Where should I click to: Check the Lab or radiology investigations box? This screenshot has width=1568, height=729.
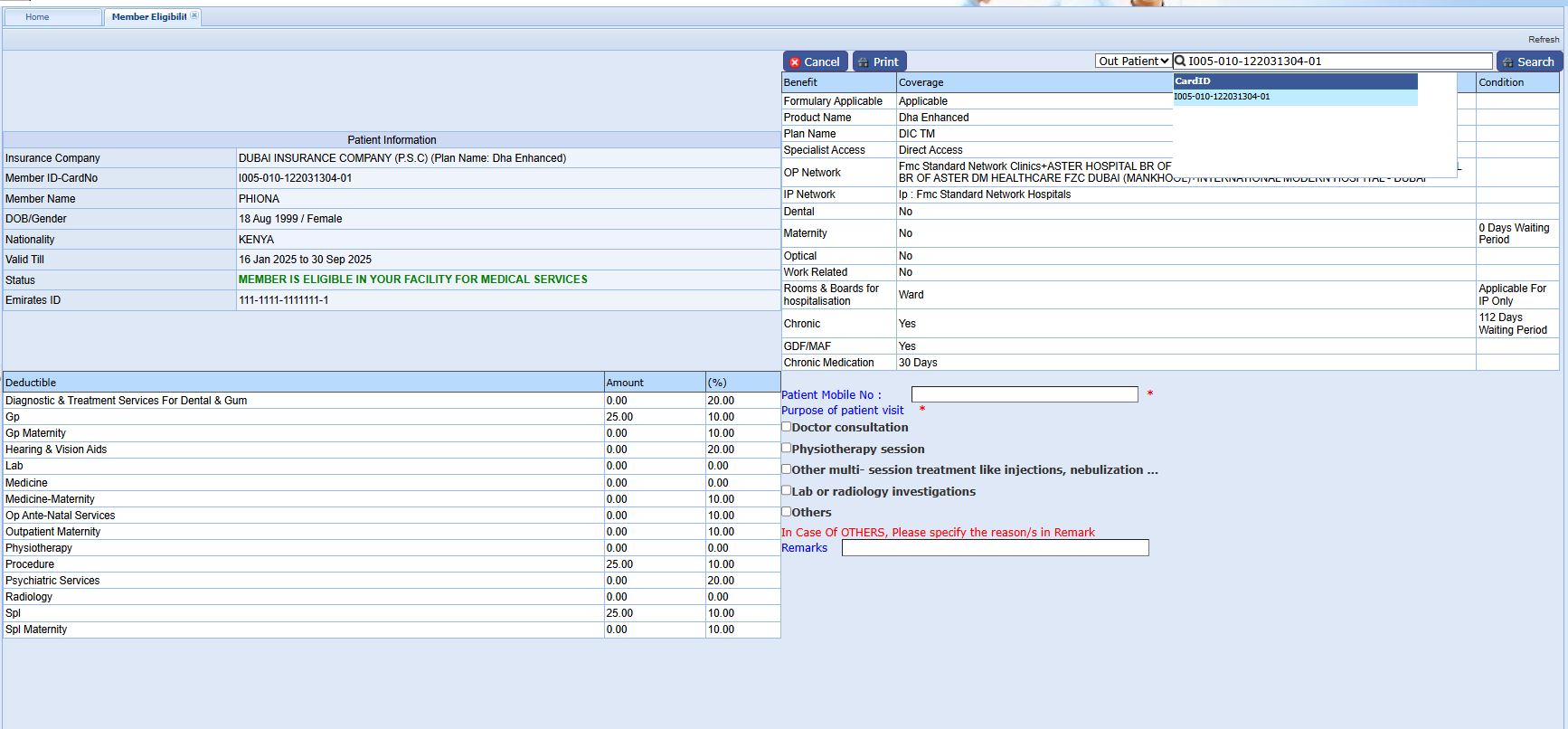pos(787,490)
